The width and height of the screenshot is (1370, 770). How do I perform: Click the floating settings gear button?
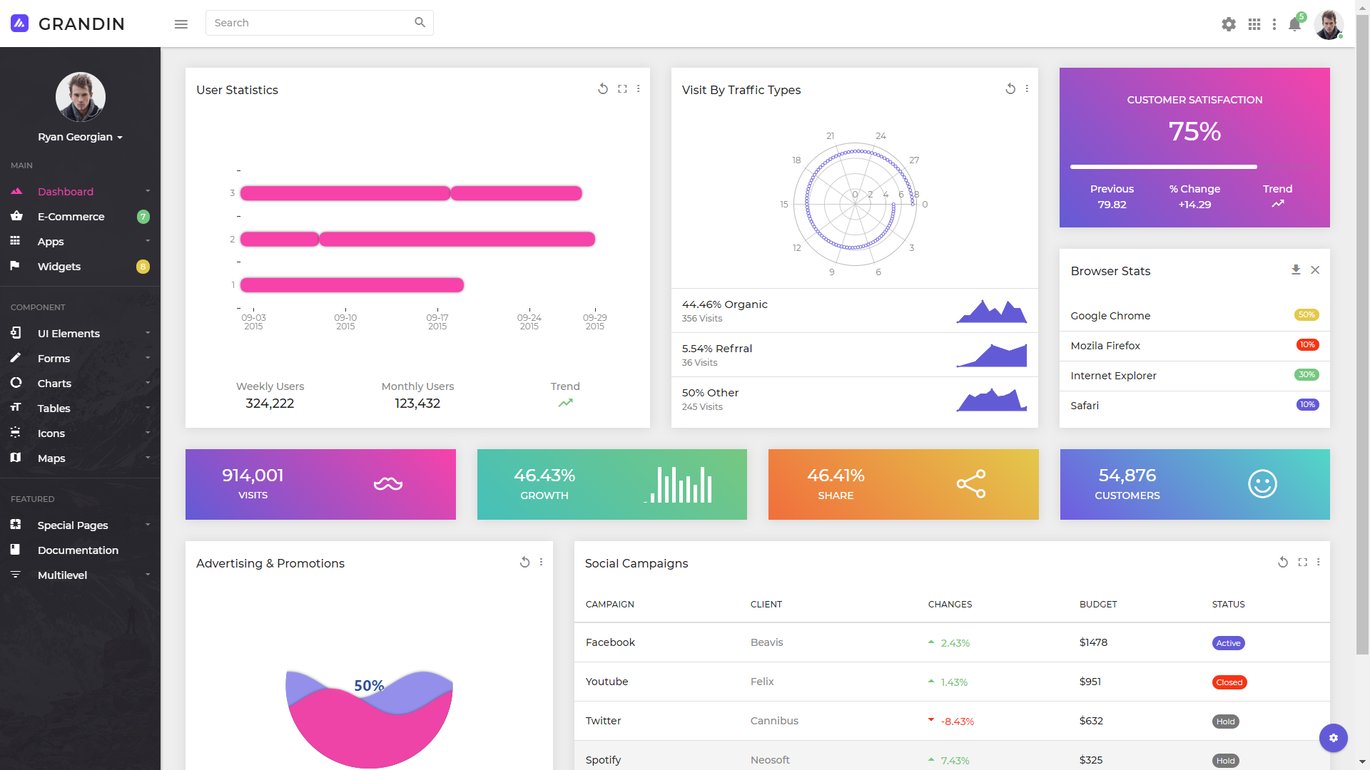click(1333, 738)
